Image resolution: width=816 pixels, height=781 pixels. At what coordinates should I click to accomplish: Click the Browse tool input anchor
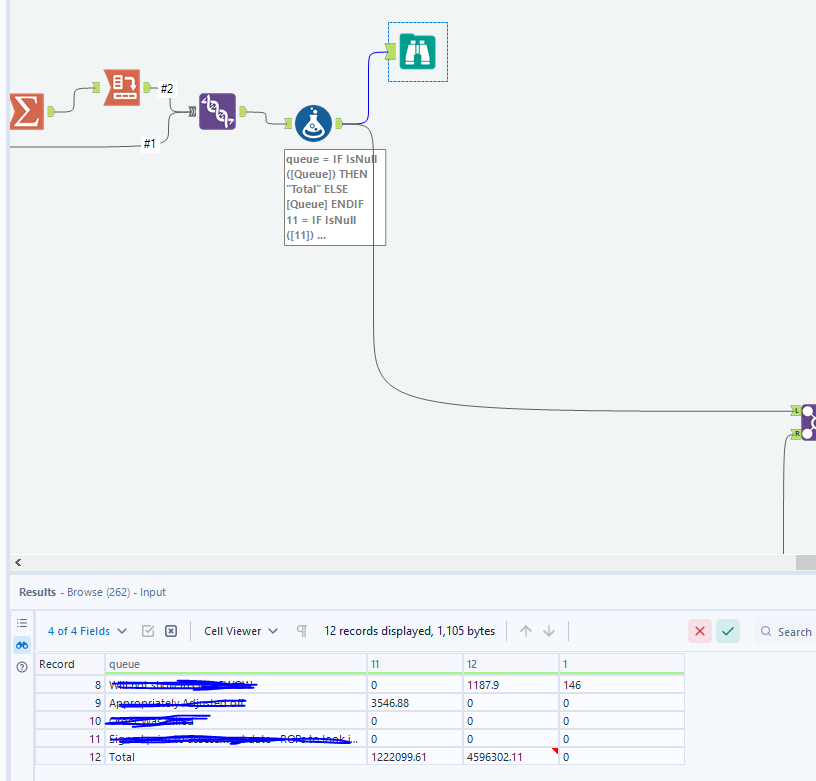[391, 52]
